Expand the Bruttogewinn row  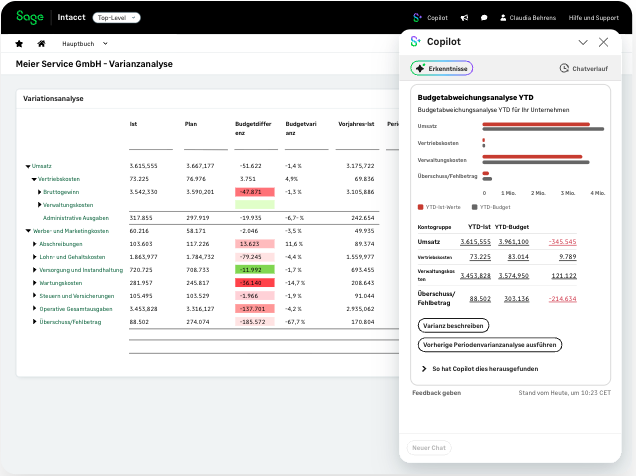[x=40, y=191]
